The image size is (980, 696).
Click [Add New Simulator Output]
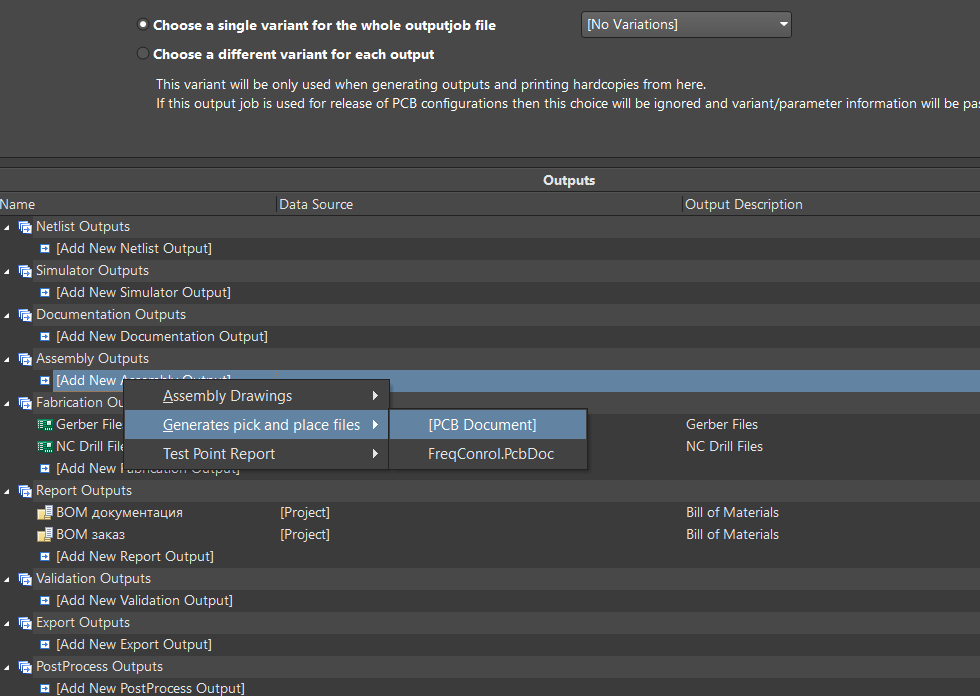(x=143, y=292)
